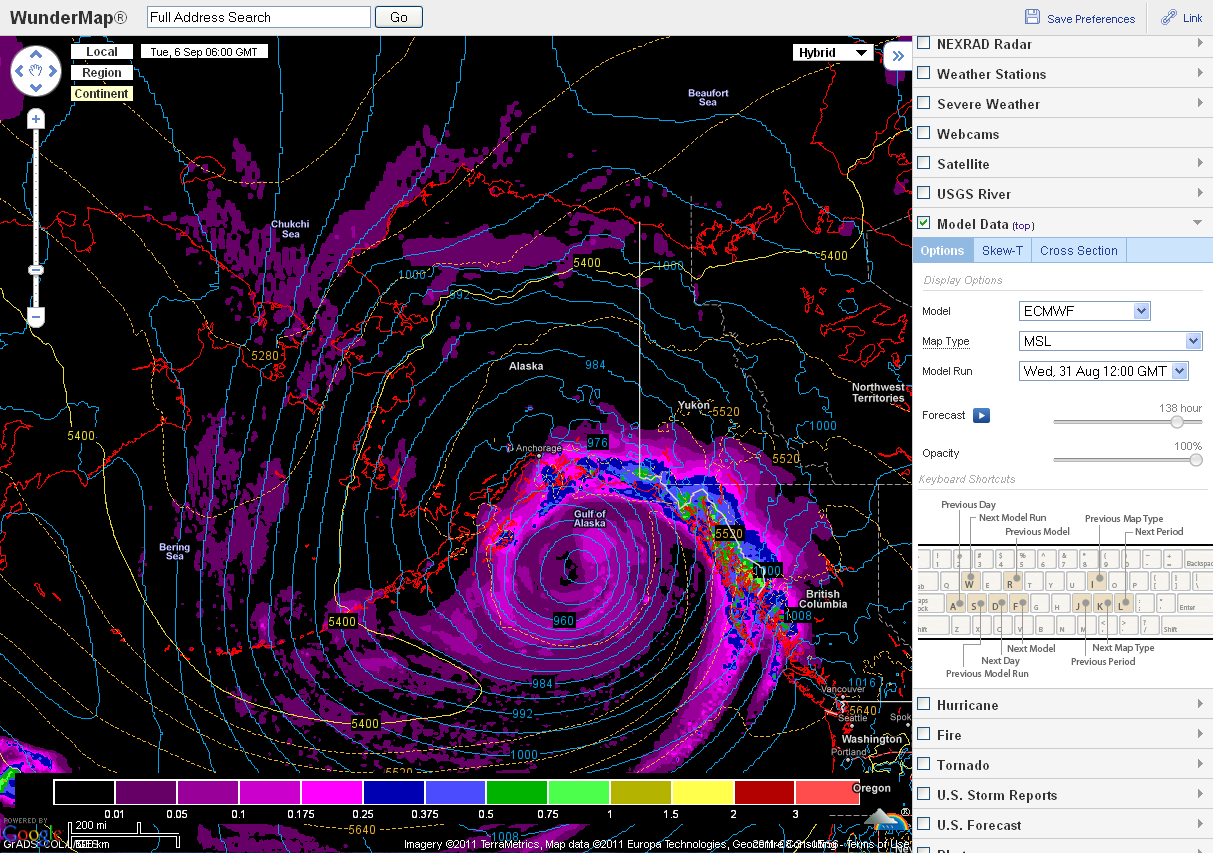1213x853 pixels.
Task: Collapse the side panel with double-chevron
Action: pyautogui.click(x=897, y=56)
